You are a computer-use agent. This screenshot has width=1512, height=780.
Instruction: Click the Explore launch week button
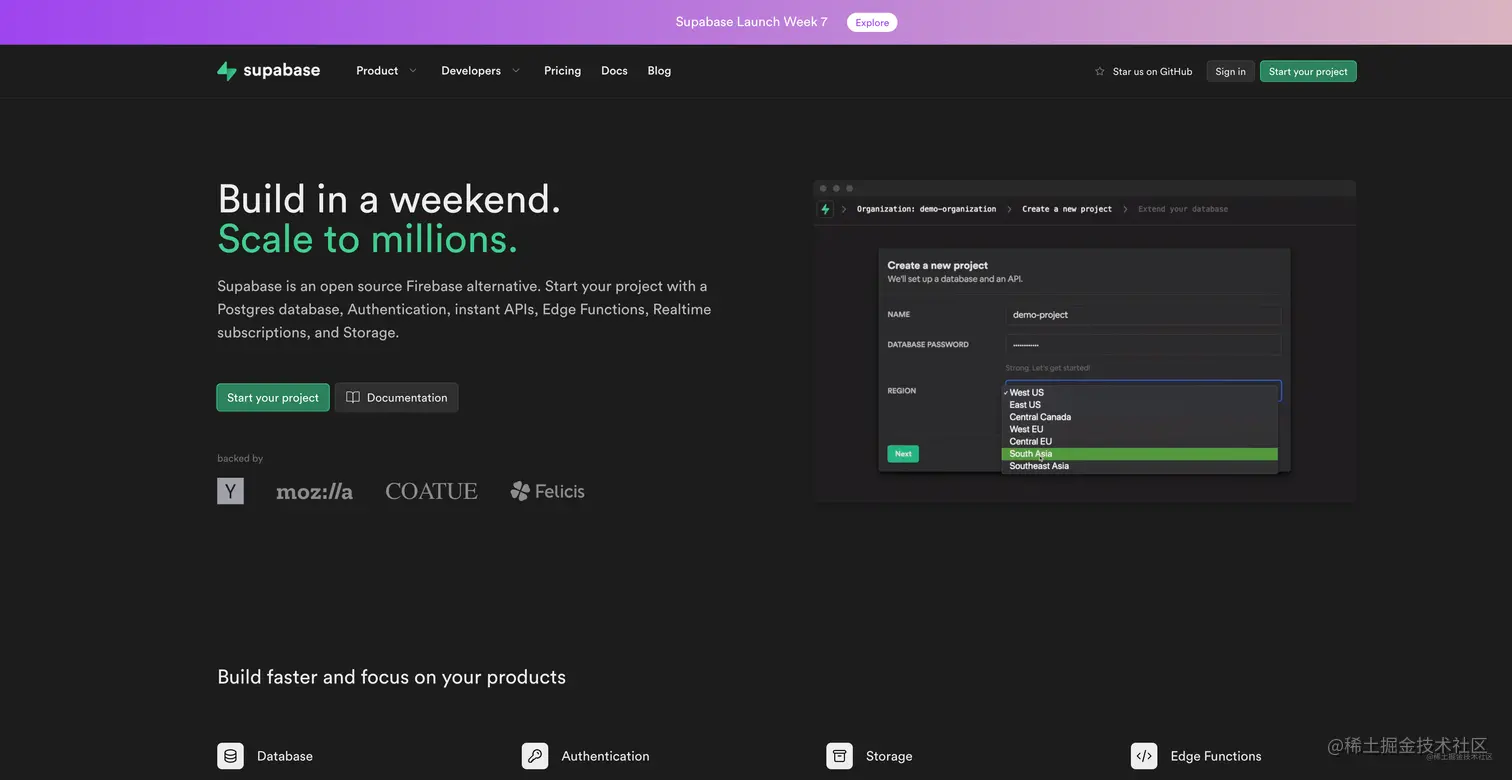click(x=872, y=22)
